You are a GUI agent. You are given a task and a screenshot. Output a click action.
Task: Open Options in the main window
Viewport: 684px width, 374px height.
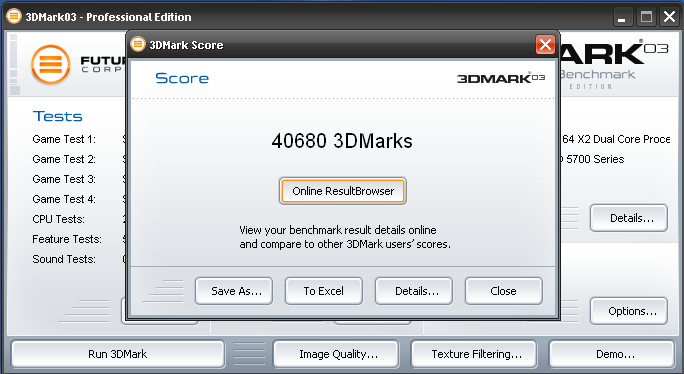click(629, 311)
